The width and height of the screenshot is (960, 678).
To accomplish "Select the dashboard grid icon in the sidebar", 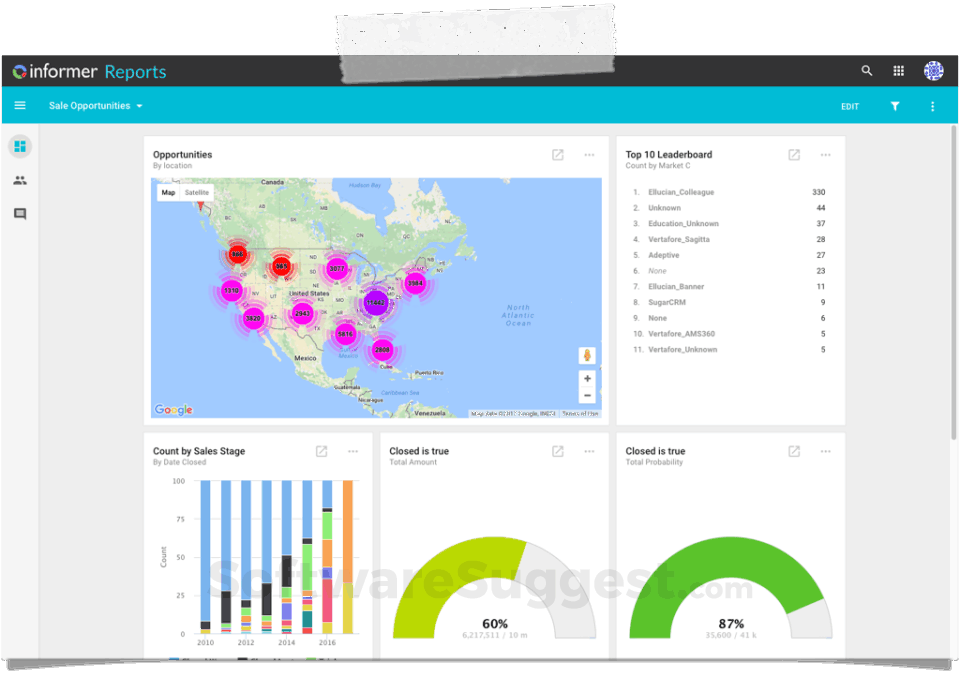I will (x=20, y=146).
